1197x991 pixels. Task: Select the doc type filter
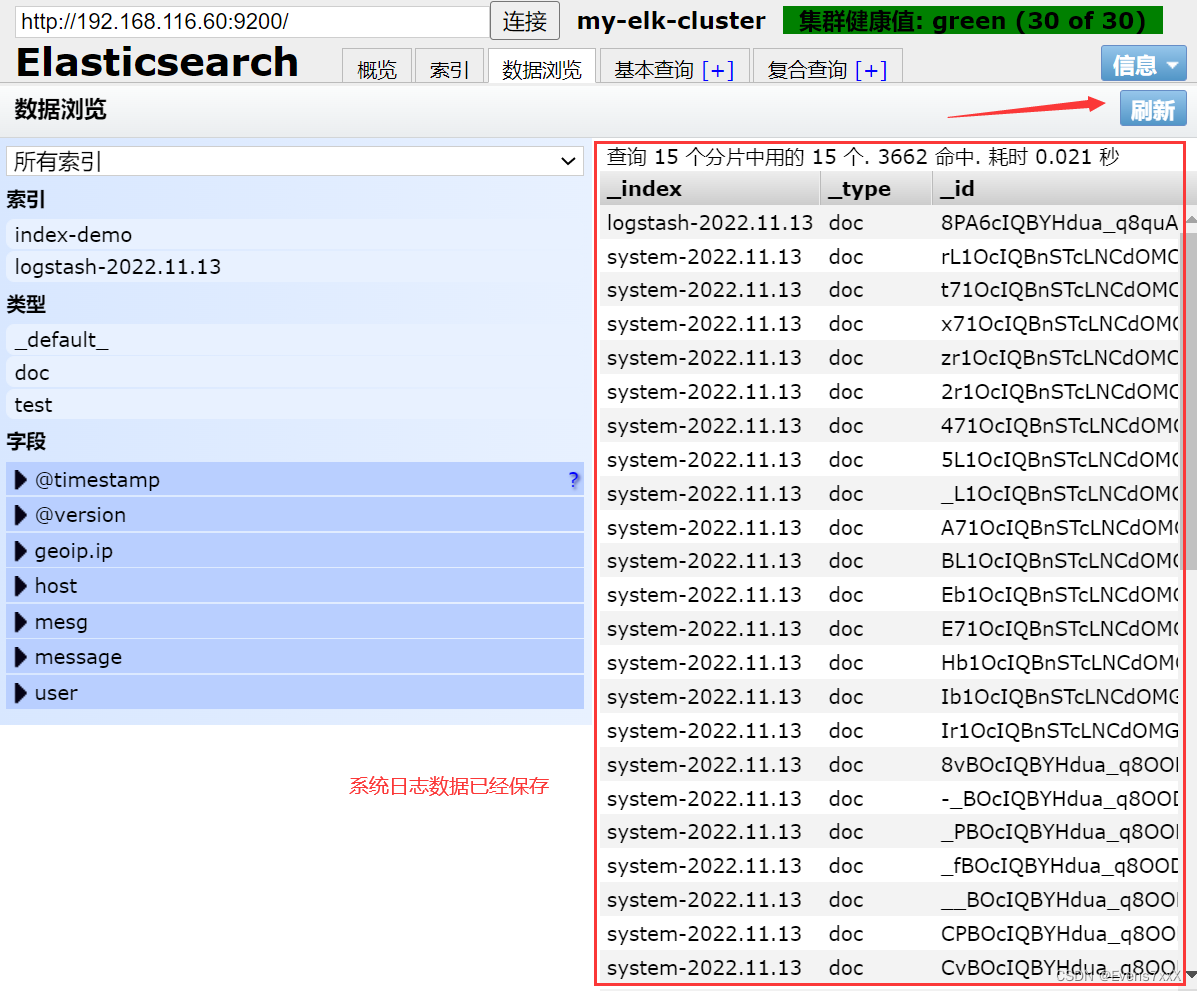click(295, 373)
